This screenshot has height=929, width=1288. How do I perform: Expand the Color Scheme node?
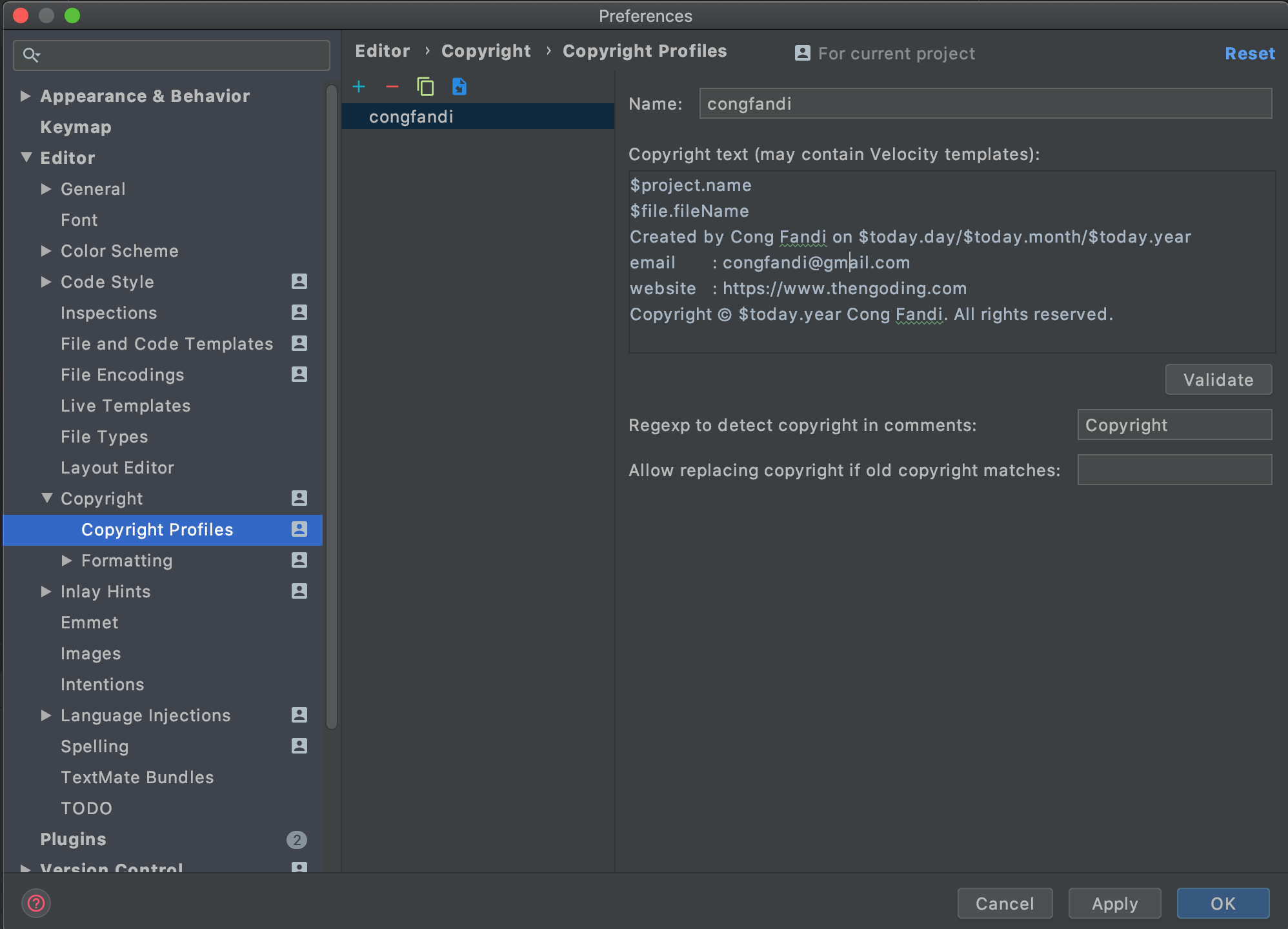point(46,251)
